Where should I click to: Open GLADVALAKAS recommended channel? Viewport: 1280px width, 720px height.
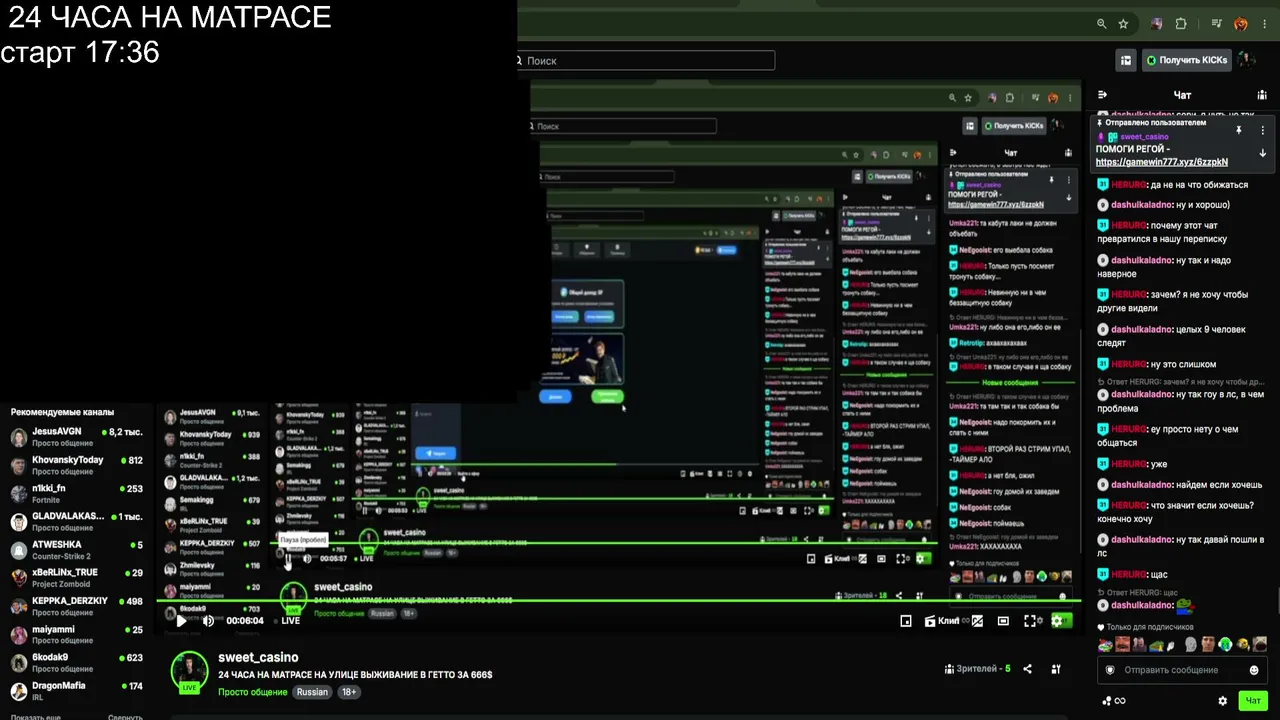(x=76, y=521)
